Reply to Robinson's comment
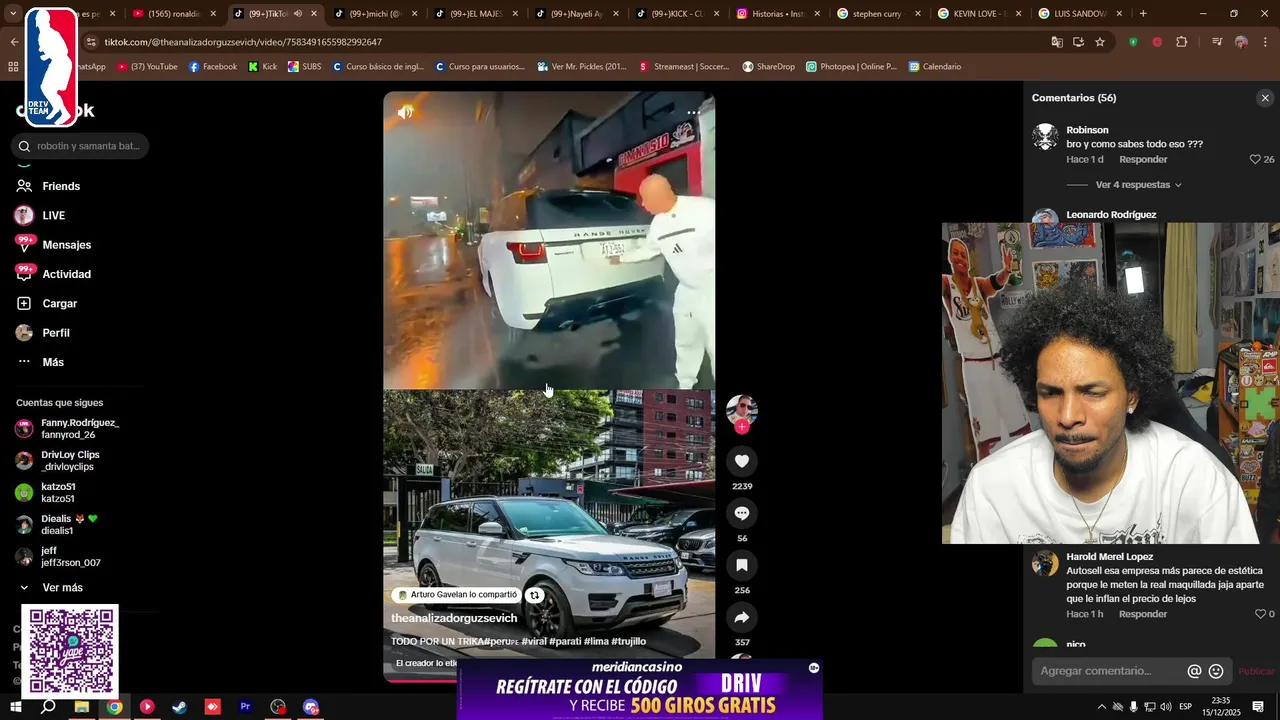The height and width of the screenshot is (720, 1280). [x=1143, y=160]
